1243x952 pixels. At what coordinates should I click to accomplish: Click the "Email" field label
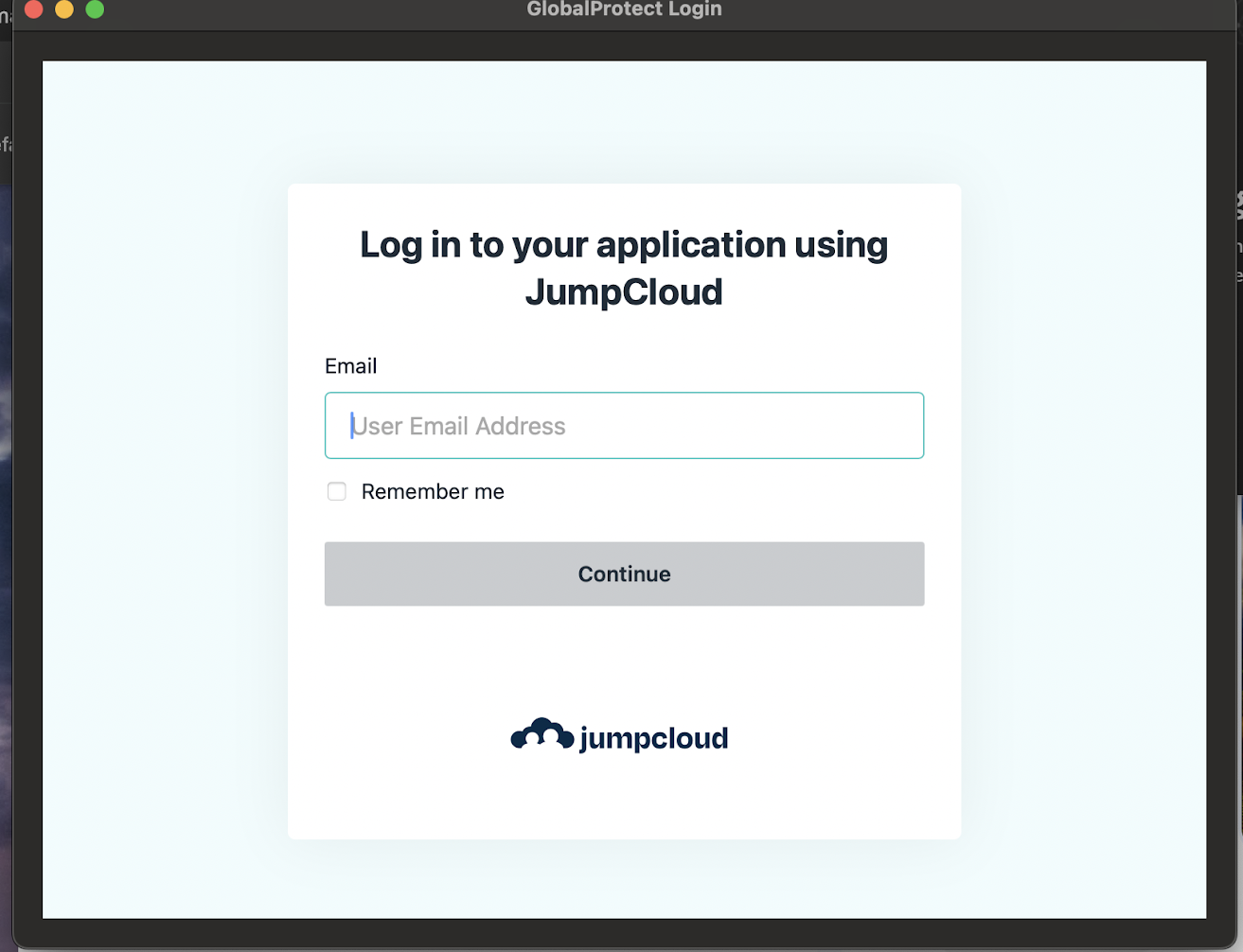click(x=350, y=366)
